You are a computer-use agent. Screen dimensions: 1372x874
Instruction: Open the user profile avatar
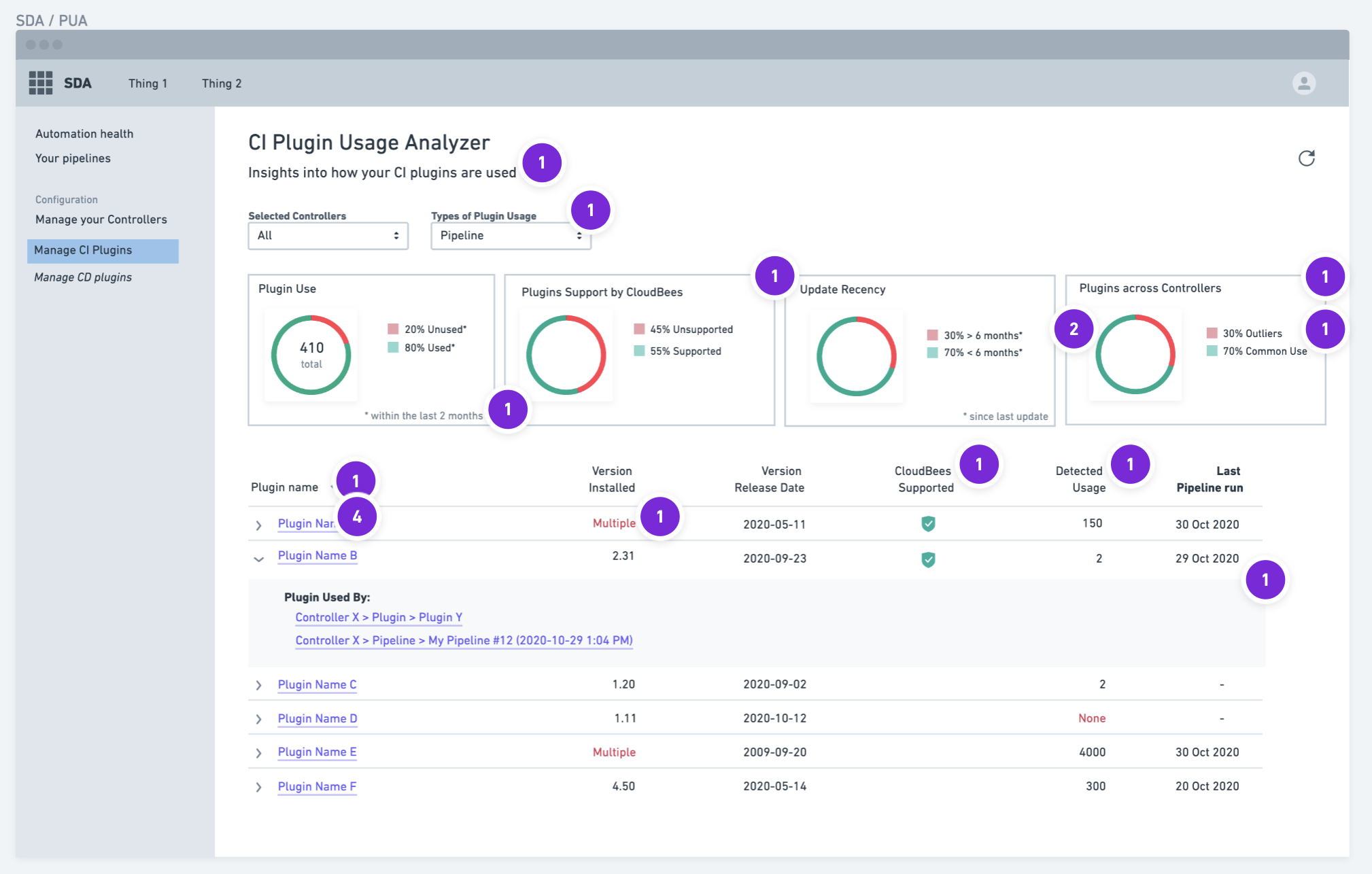point(1303,83)
